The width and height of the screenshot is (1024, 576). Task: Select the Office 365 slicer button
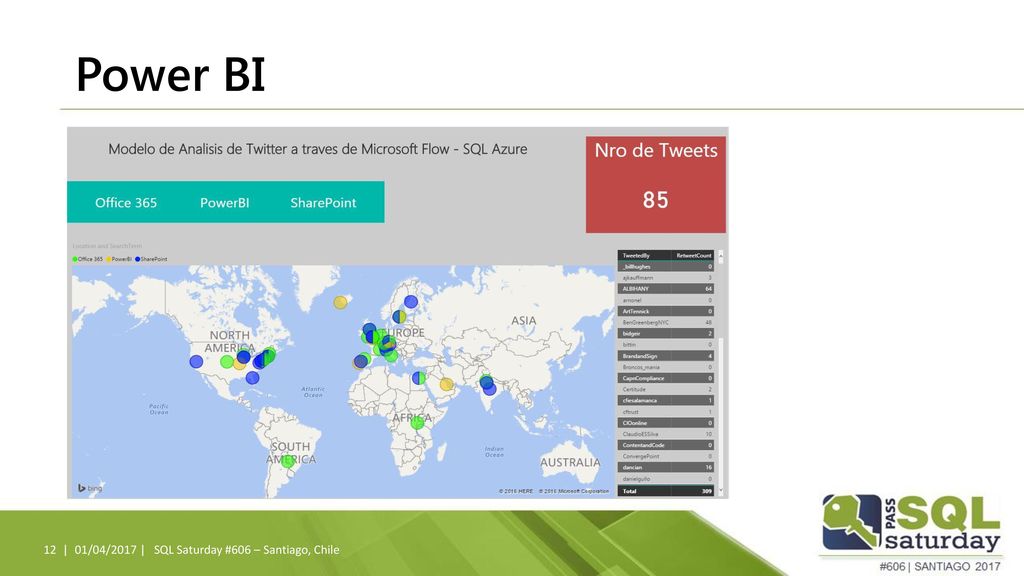[x=125, y=202]
